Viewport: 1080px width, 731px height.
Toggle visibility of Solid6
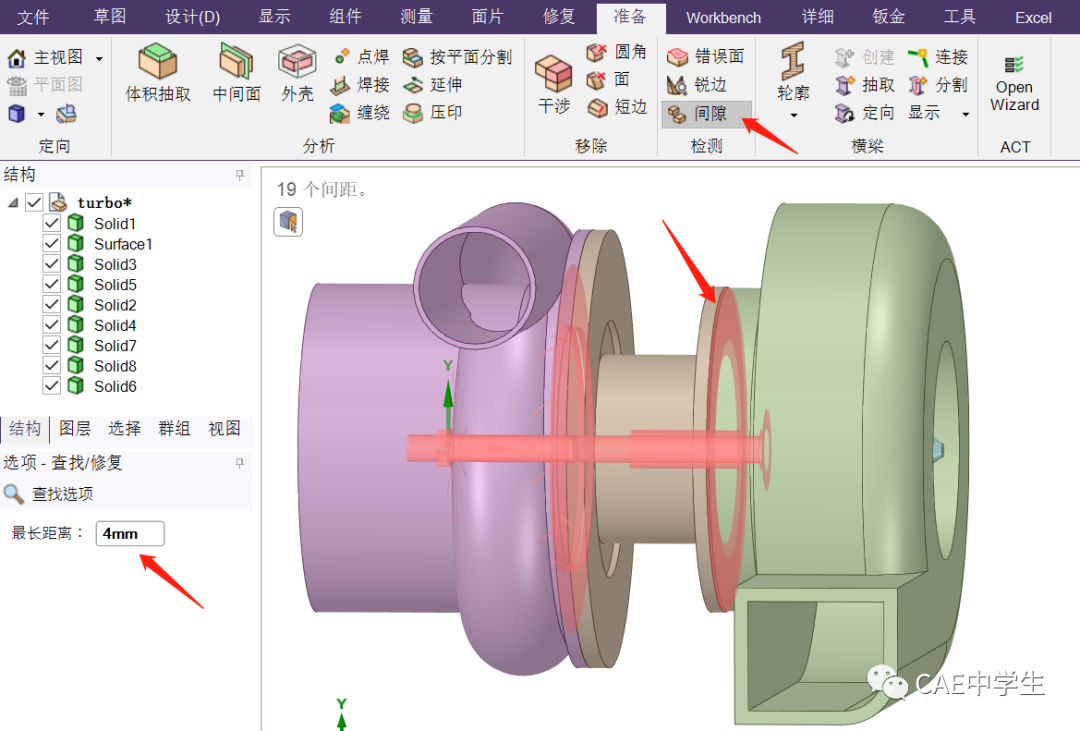point(52,385)
